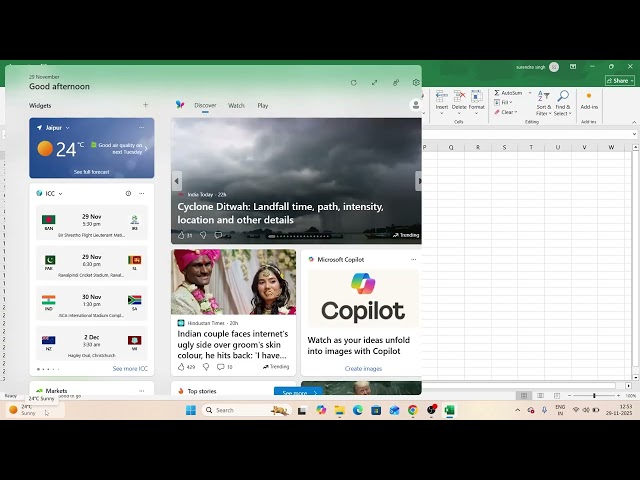Switch to Normal view in Excel status bar
Image resolution: width=640 pixels, height=480 pixels.
(x=524, y=396)
